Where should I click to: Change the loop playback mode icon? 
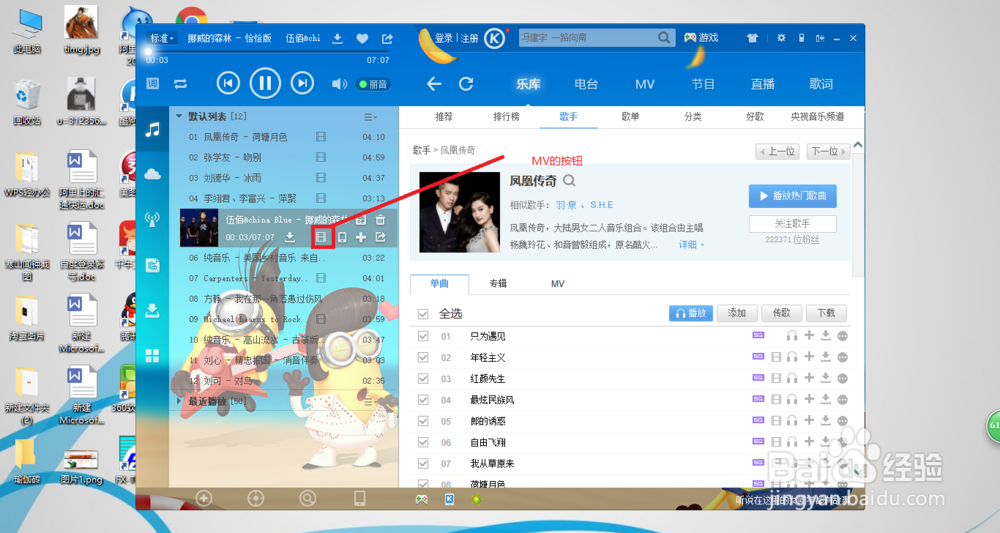[x=180, y=84]
